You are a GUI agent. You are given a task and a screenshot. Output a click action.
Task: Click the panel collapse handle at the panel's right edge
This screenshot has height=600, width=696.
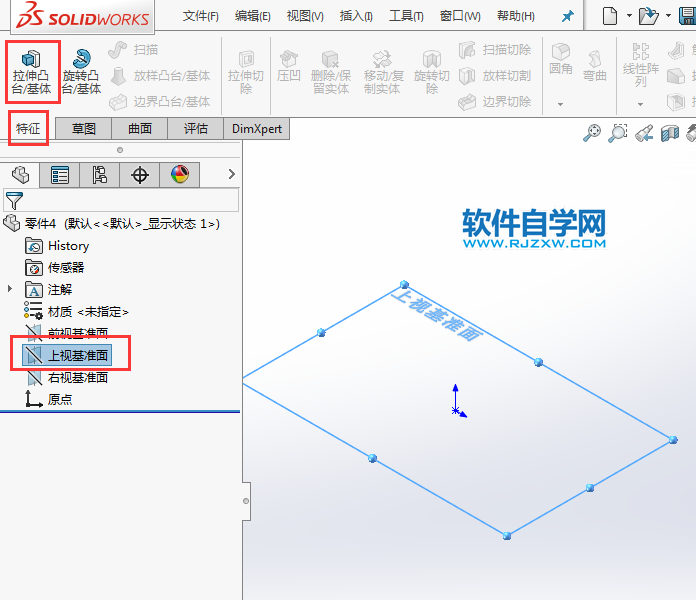click(x=246, y=501)
